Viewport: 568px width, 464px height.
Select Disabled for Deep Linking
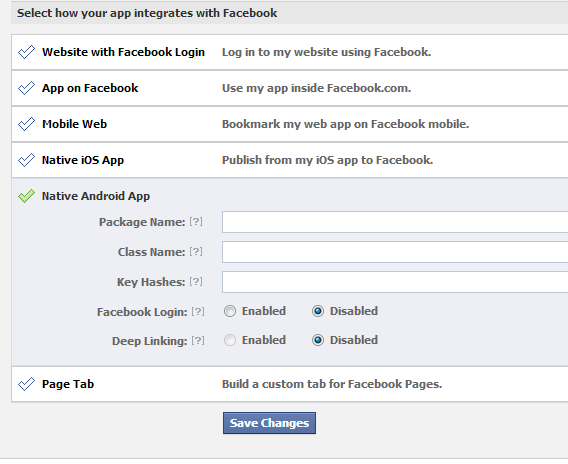coord(318,340)
